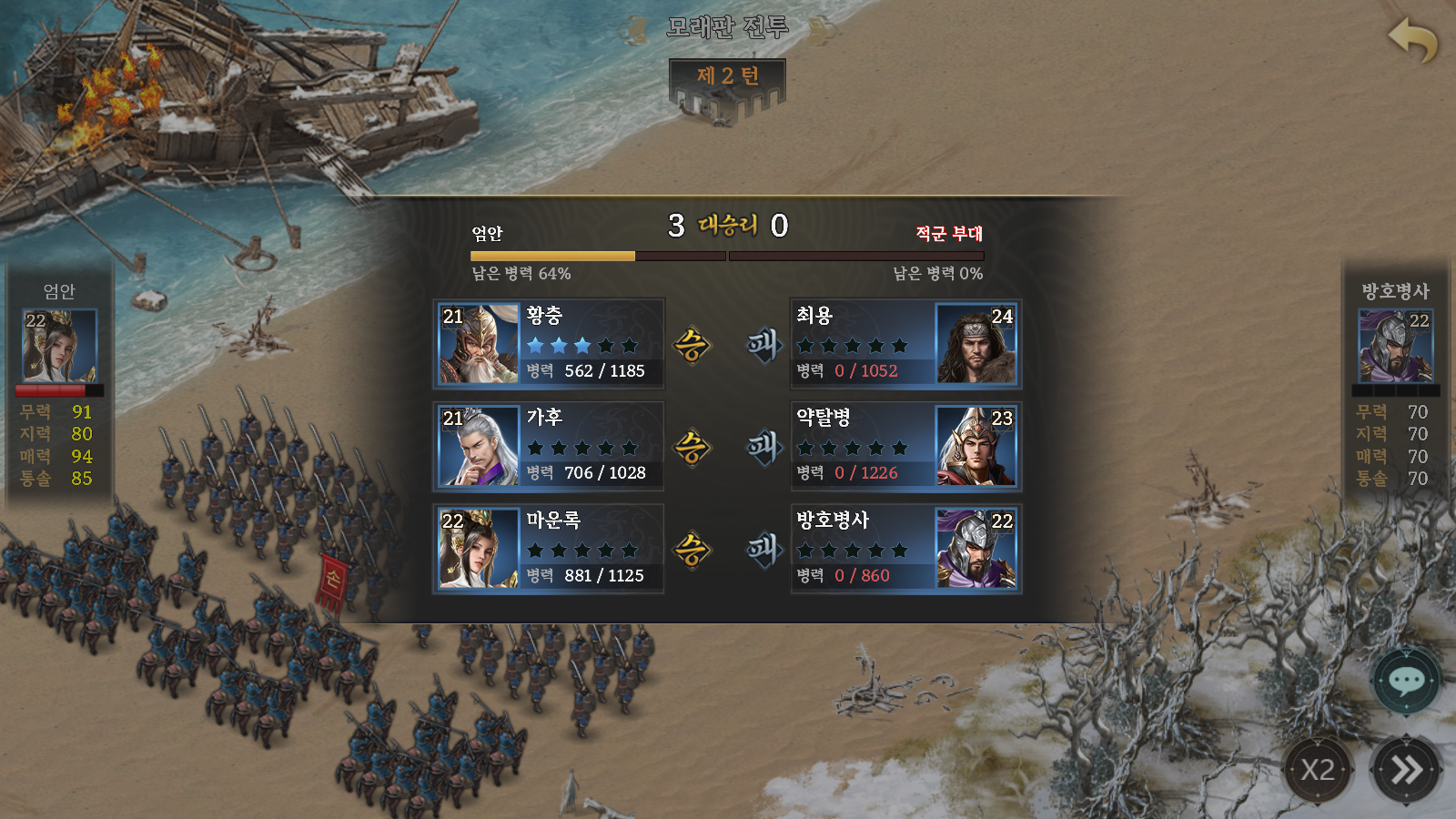This screenshot has height=819, width=1456.
Task: Click defeat 패 icon beside 방호병사
Action: click(763, 550)
